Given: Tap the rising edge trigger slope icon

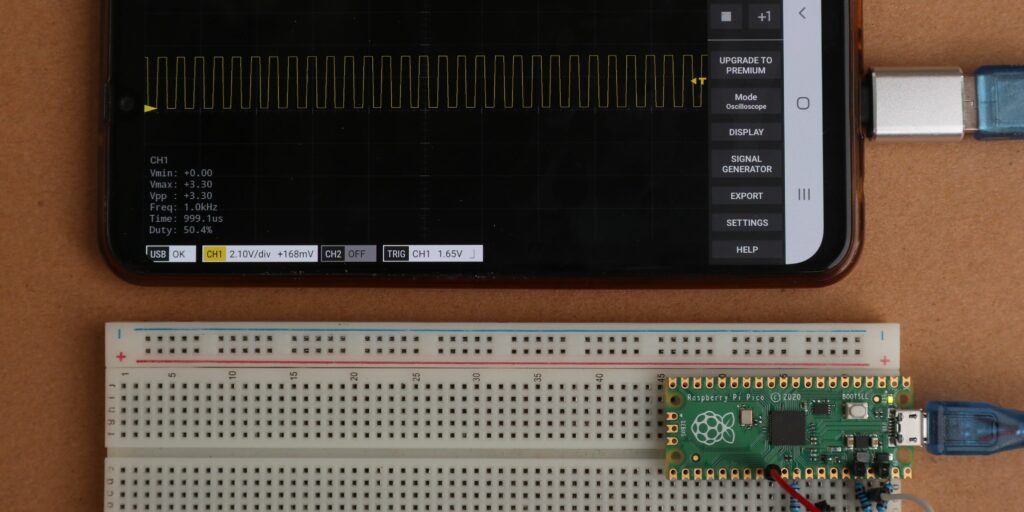Looking at the screenshot, I should pyautogui.click(x=472, y=254).
